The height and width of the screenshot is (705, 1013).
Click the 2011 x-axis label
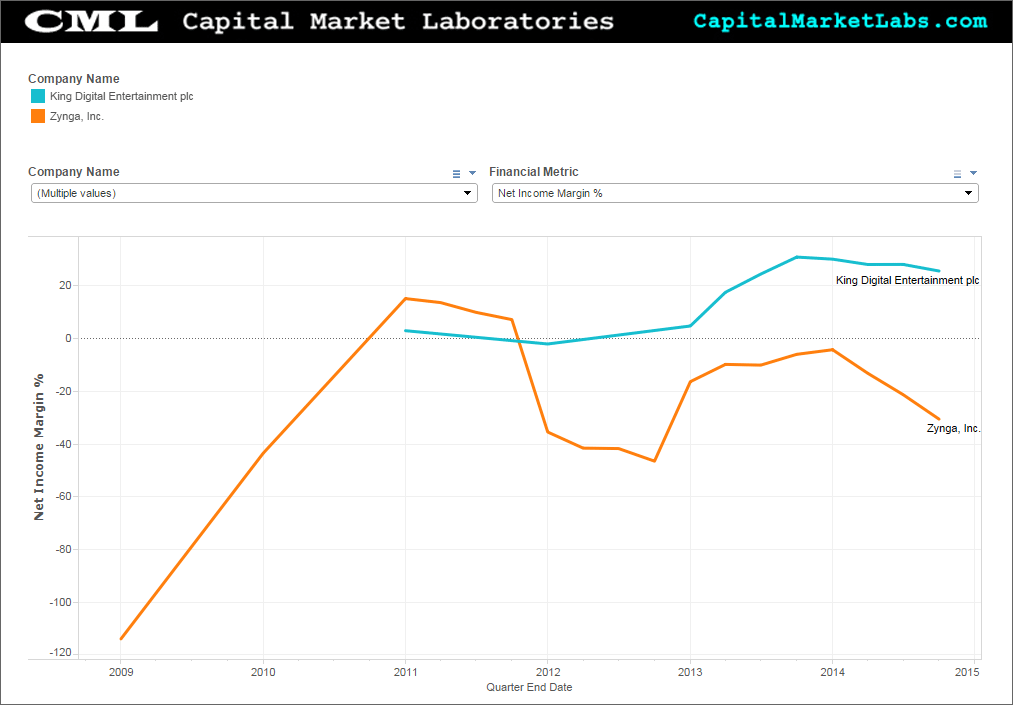point(406,672)
